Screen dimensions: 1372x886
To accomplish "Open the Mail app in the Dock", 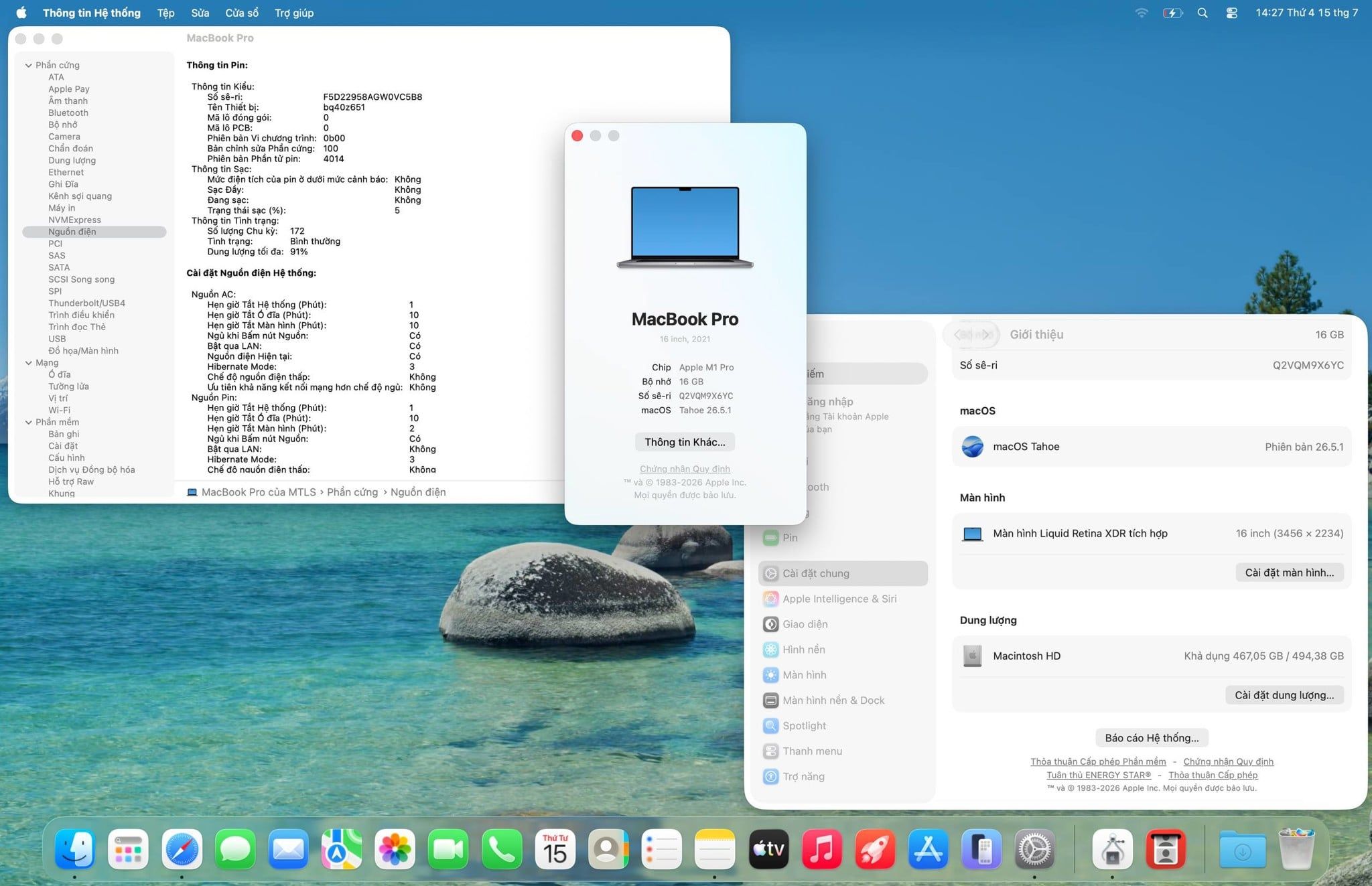I will [x=288, y=849].
